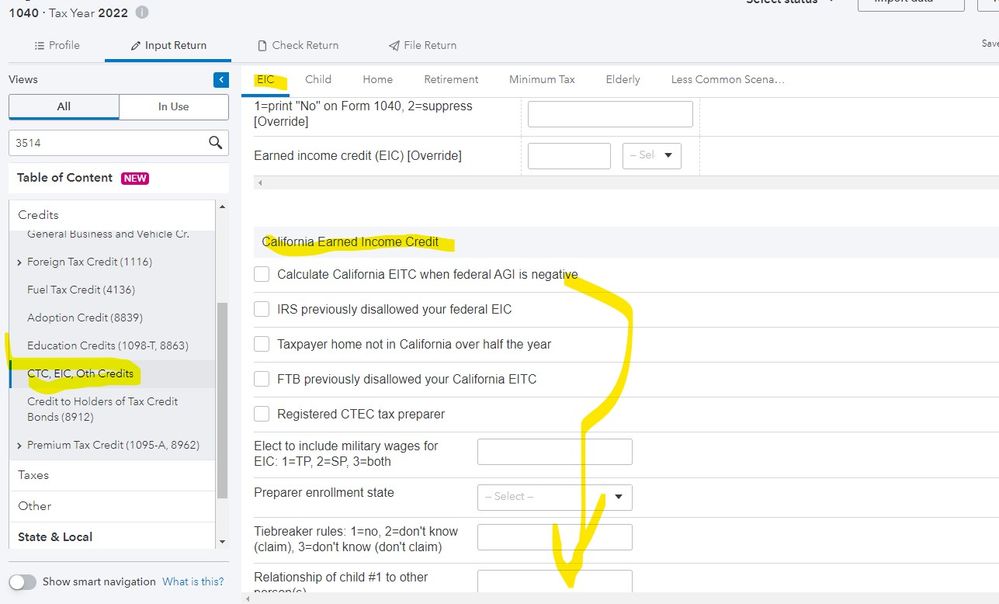Viewport: 999px width, 604px height.
Task: Switch to the Check Return tab
Action: pos(298,45)
